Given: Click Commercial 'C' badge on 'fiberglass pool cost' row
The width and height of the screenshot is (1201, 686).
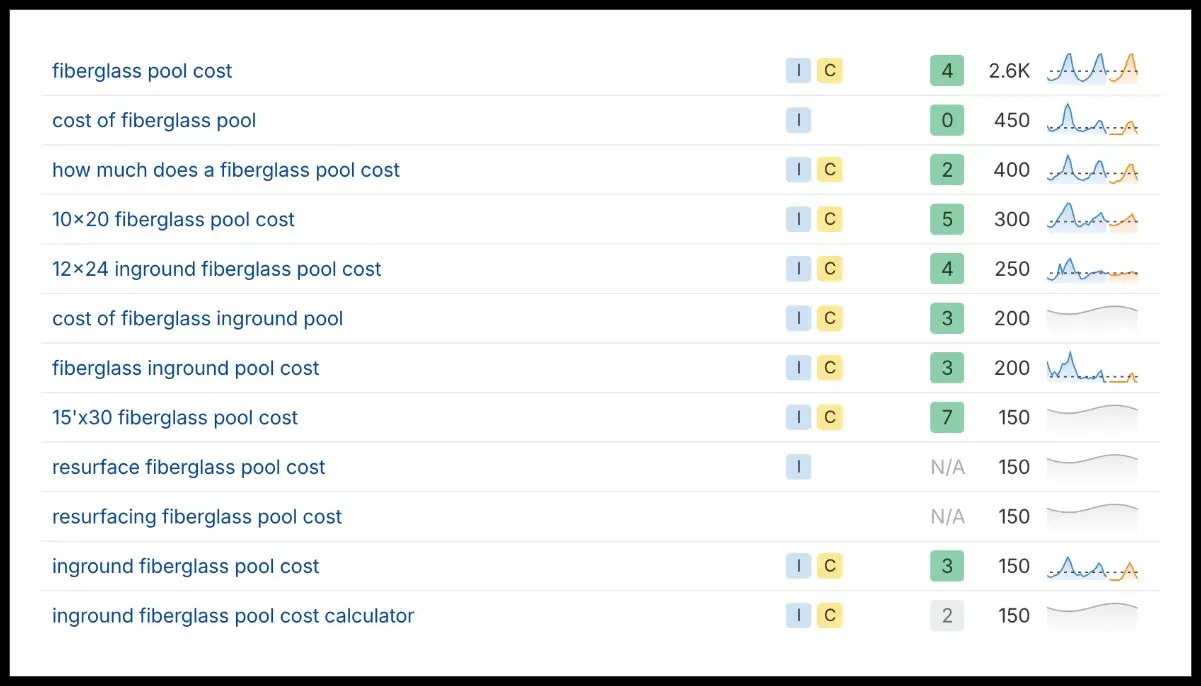Looking at the screenshot, I should coord(829,71).
